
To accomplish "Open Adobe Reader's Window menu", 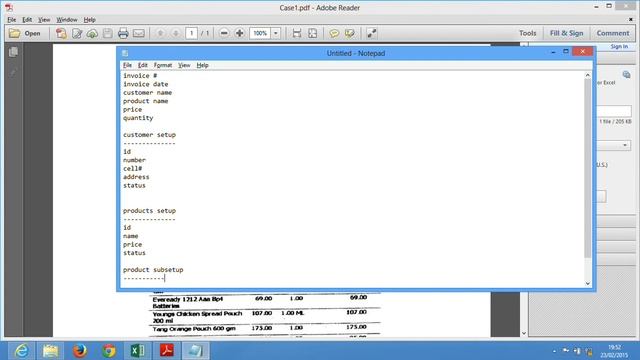I will (x=67, y=20).
